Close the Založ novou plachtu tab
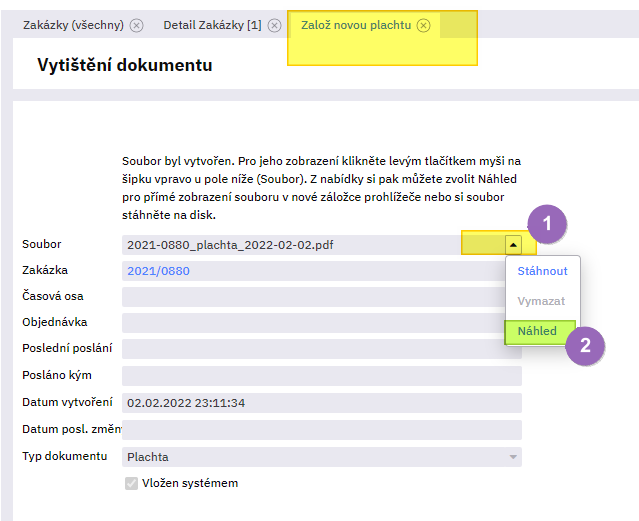Viewport: 639px width, 521px height. (x=424, y=25)
